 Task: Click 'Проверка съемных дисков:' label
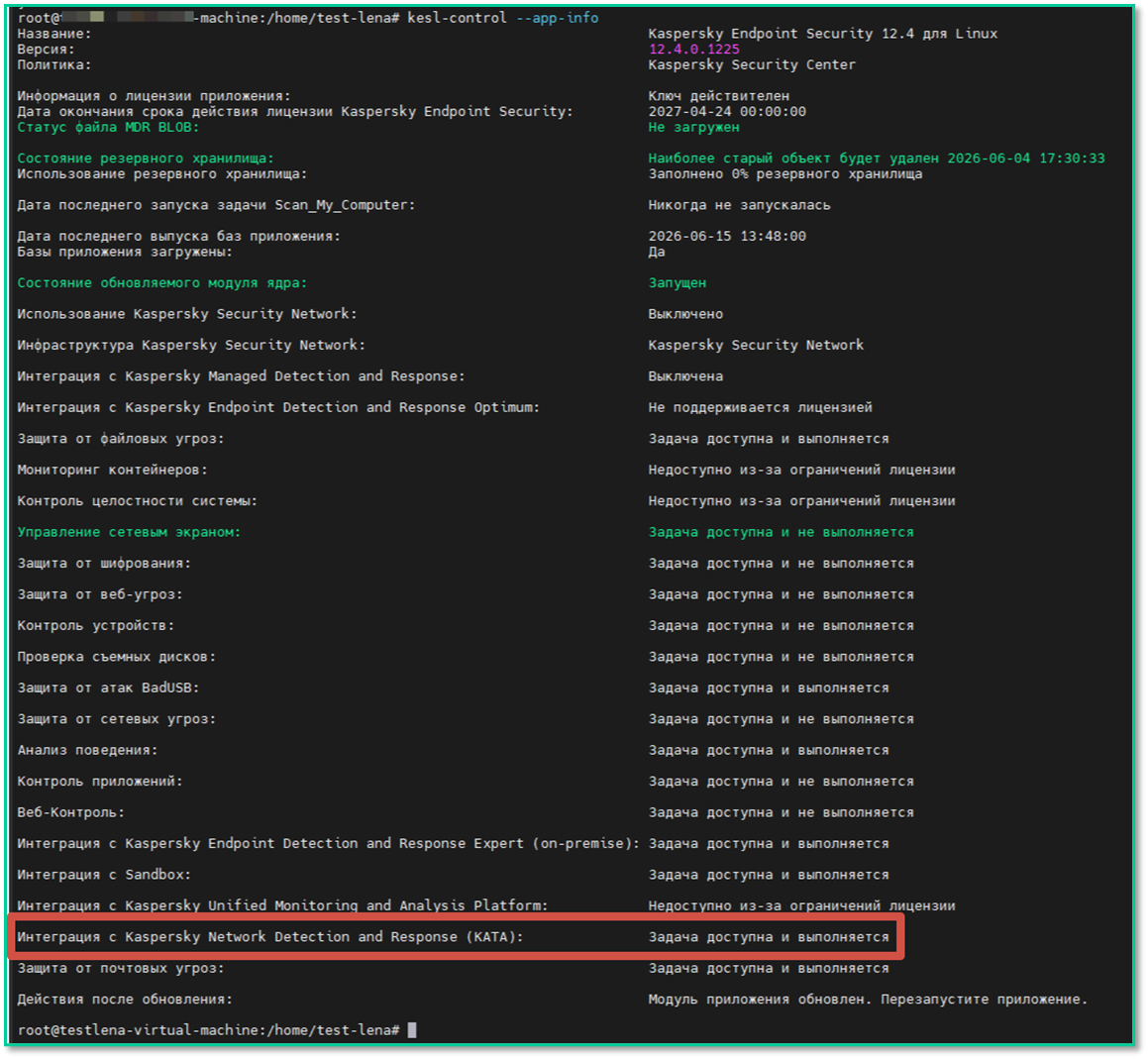coord(117,656)
